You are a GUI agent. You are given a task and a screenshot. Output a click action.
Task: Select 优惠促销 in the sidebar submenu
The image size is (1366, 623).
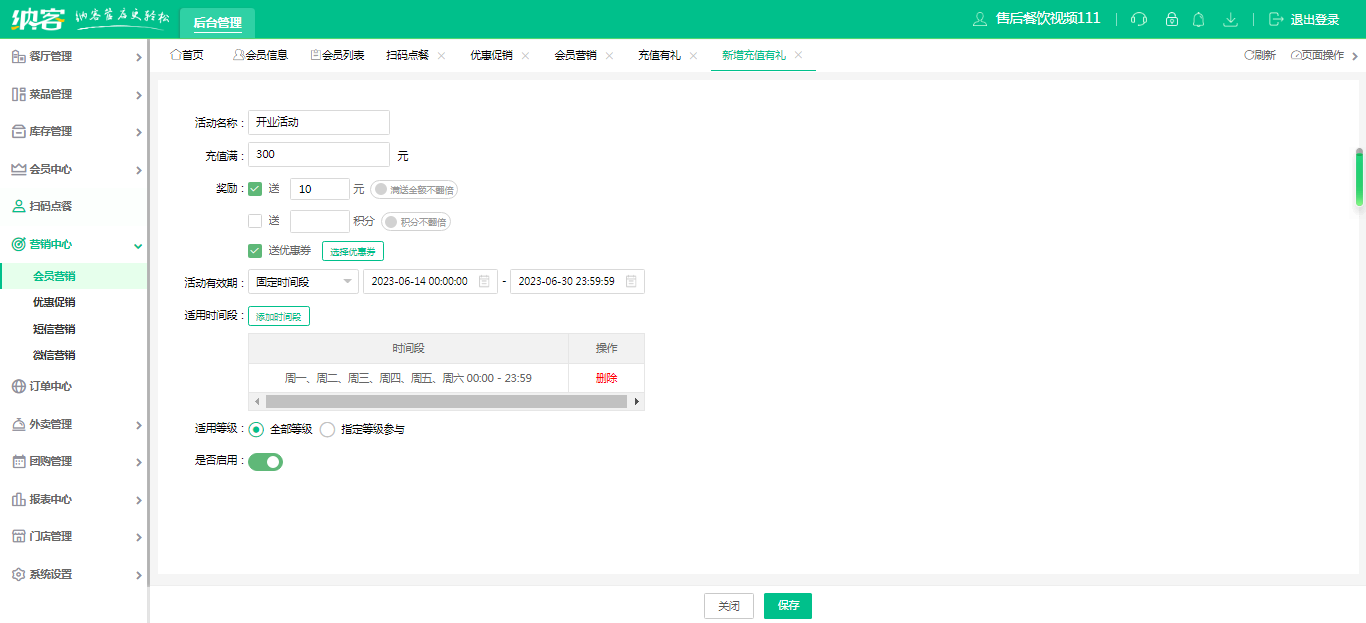(x=54, y=302)
